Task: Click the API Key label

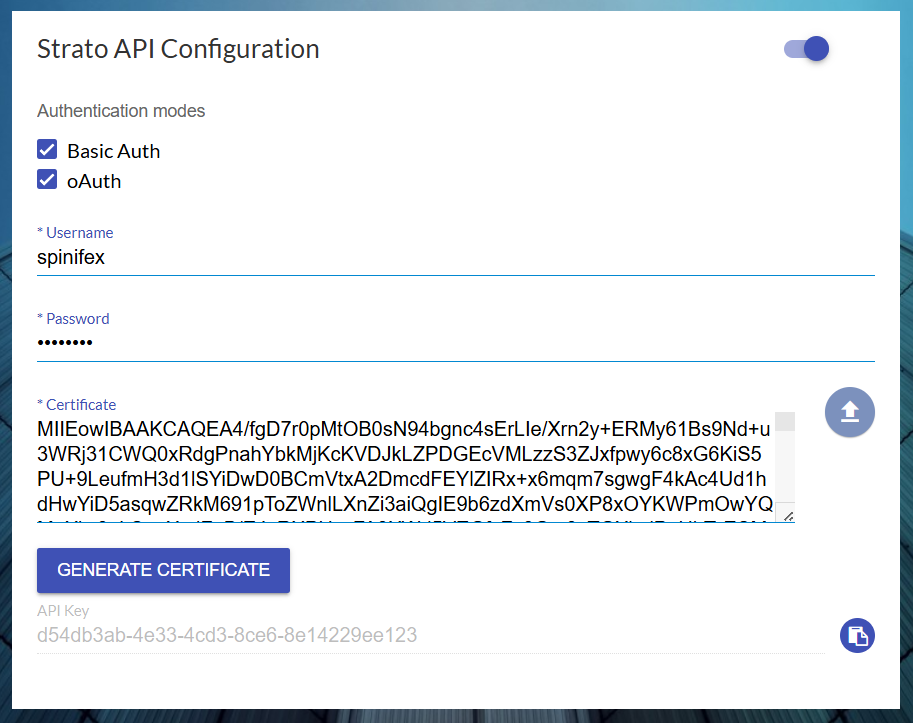Action: pos(63,611)
